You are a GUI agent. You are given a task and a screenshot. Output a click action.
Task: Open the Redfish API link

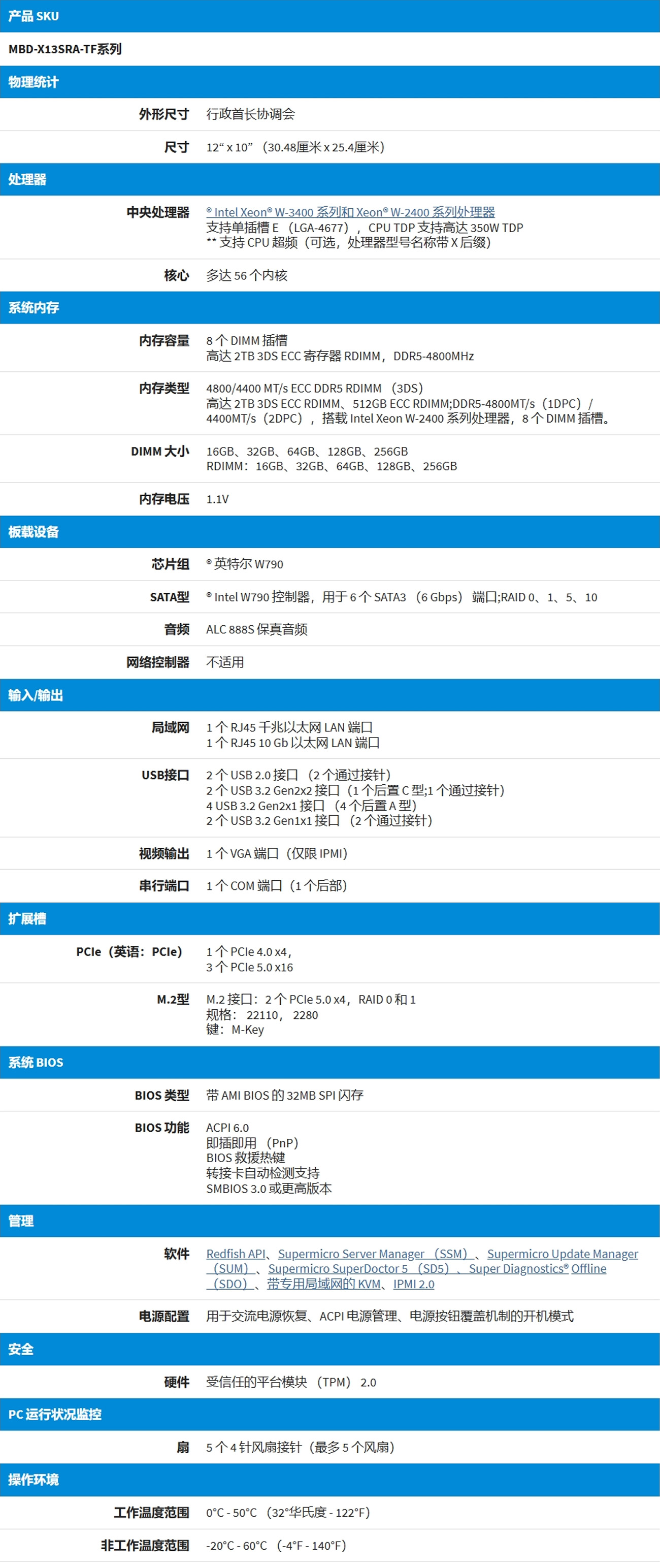click(x=236, y=1253)
